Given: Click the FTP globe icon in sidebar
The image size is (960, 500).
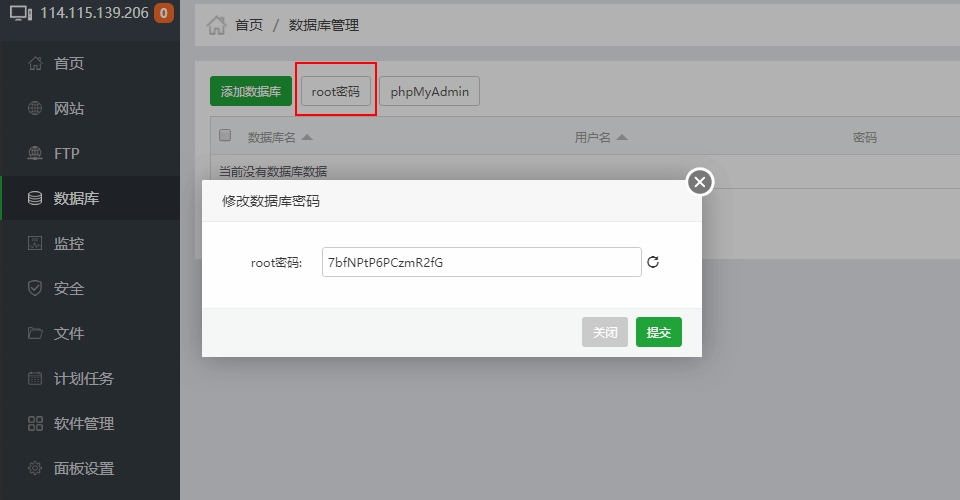Looking at the screenshot, I should coord(36,153).
